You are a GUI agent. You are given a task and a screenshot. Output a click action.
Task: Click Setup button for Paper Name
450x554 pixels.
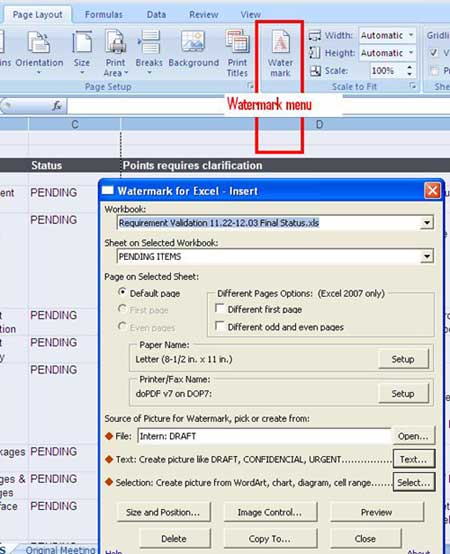point(403,359)
